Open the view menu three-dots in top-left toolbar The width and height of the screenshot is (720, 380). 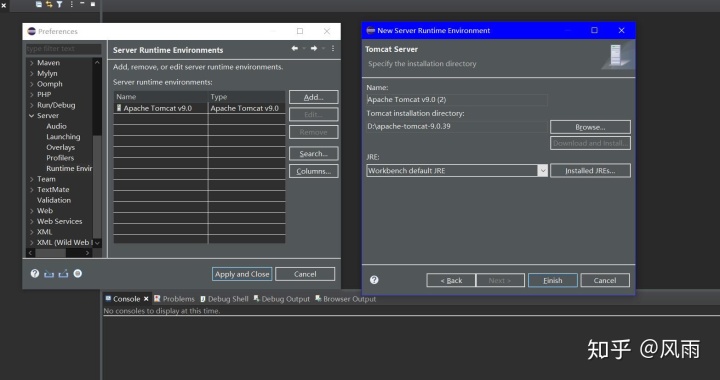point(71,4)
